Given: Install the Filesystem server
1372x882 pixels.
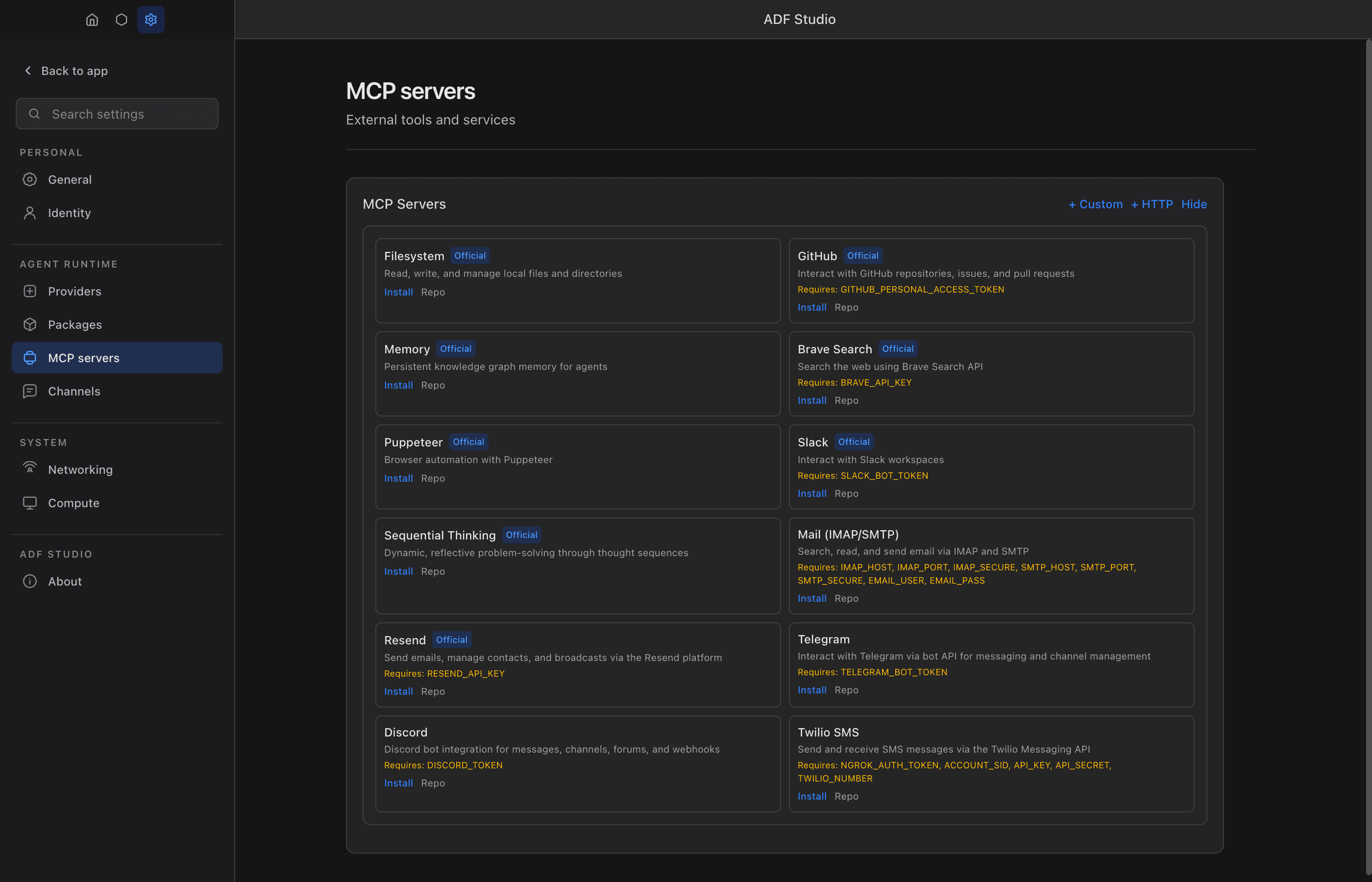Looking at the screenshot, I should (398, 292).
